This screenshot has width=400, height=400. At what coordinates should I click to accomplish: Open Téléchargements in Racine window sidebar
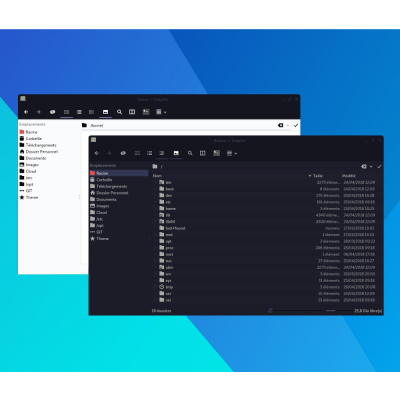point(119,186)
